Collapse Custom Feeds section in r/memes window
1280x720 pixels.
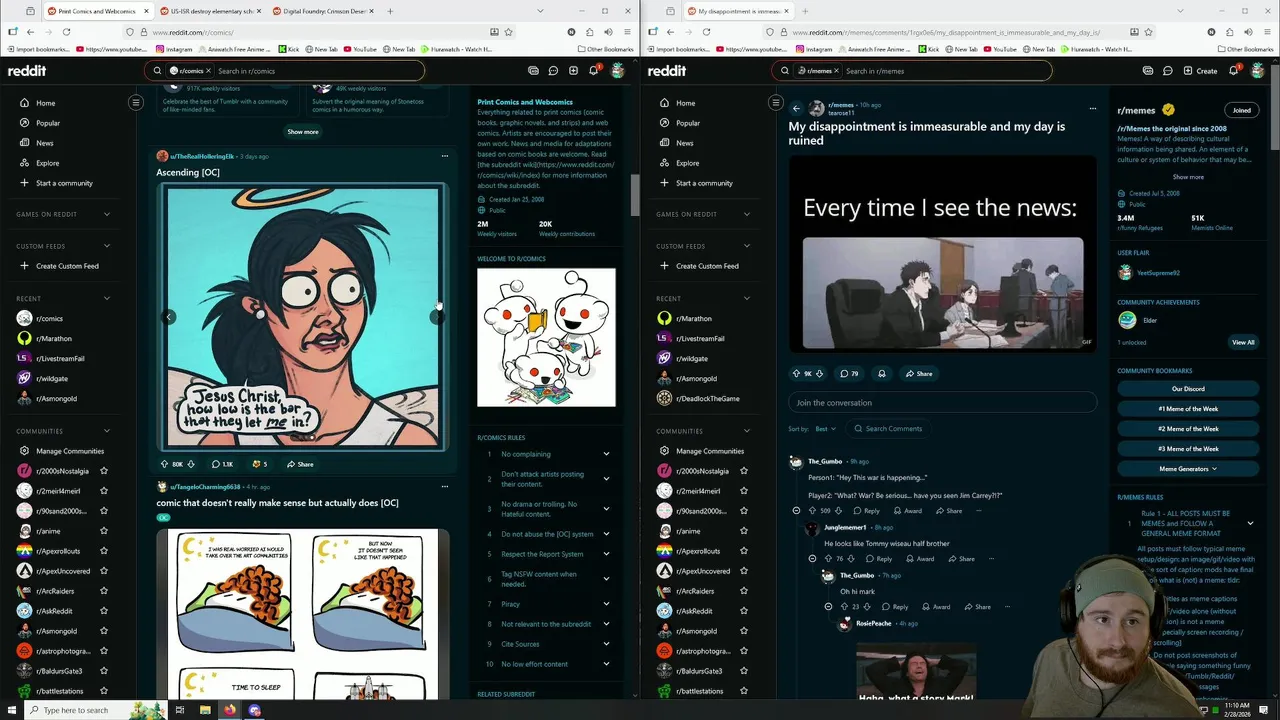click(x=747, y=246)
